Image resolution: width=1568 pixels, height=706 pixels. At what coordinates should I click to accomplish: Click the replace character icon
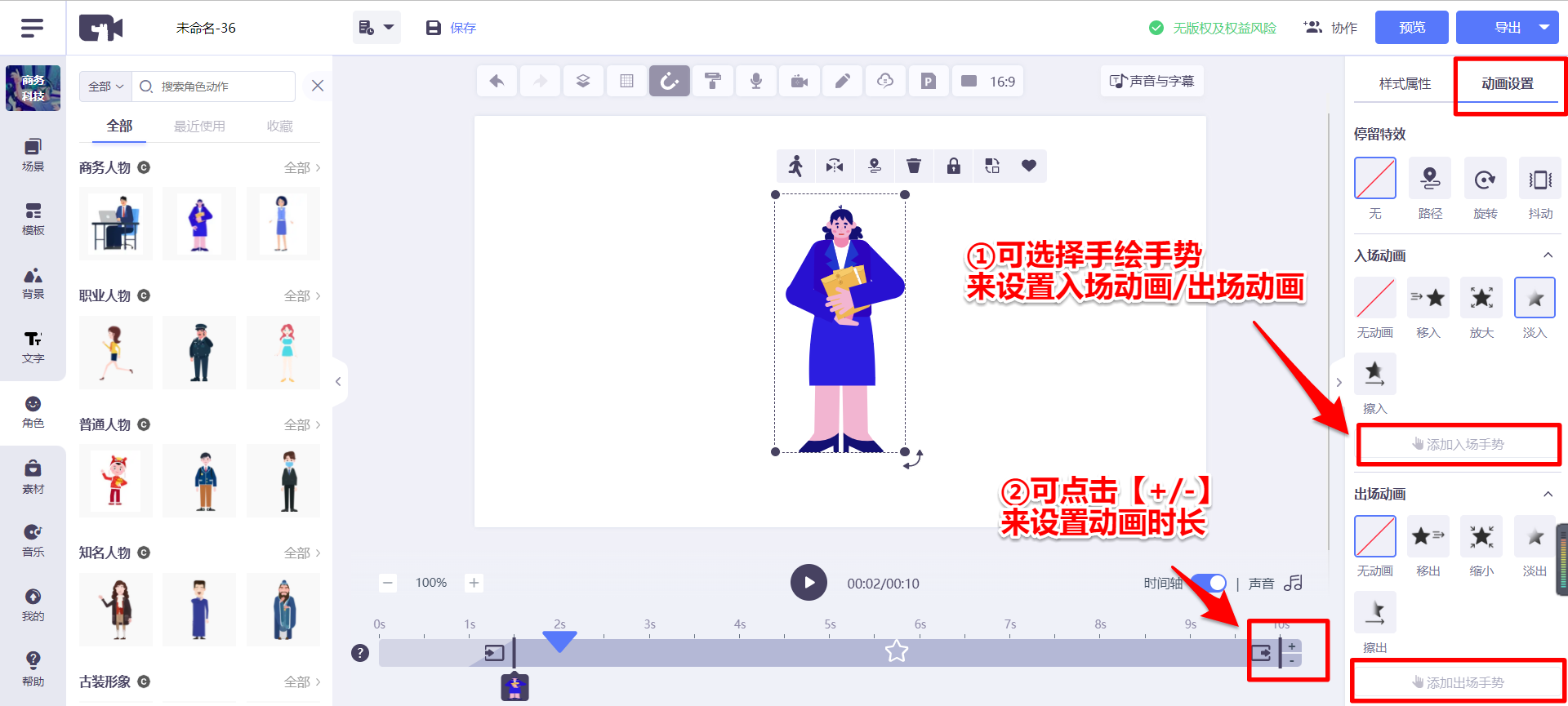tap(992, 166)
